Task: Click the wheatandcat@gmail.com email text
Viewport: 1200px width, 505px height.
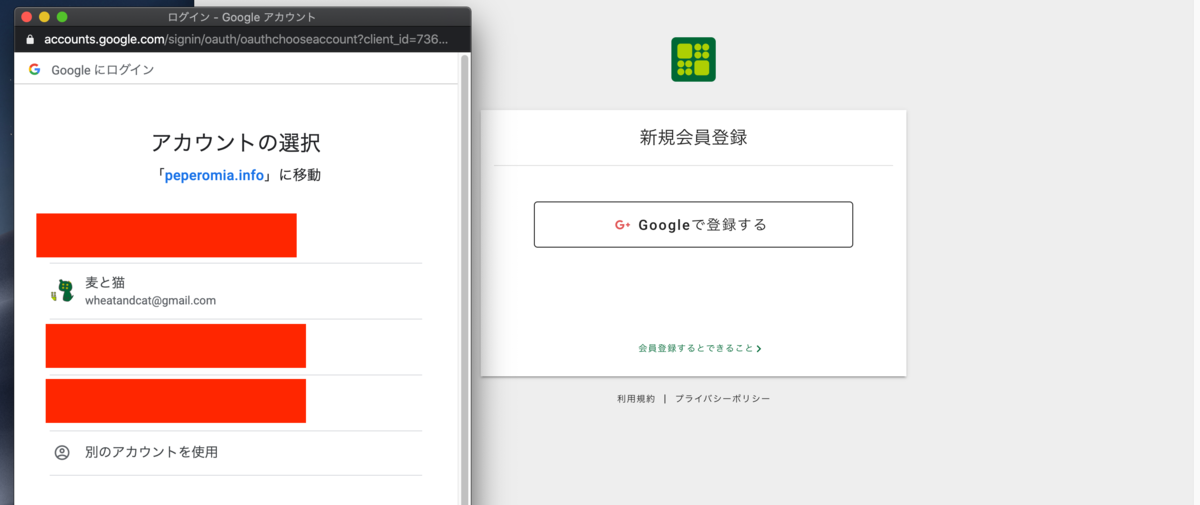Action: [151, 300]
